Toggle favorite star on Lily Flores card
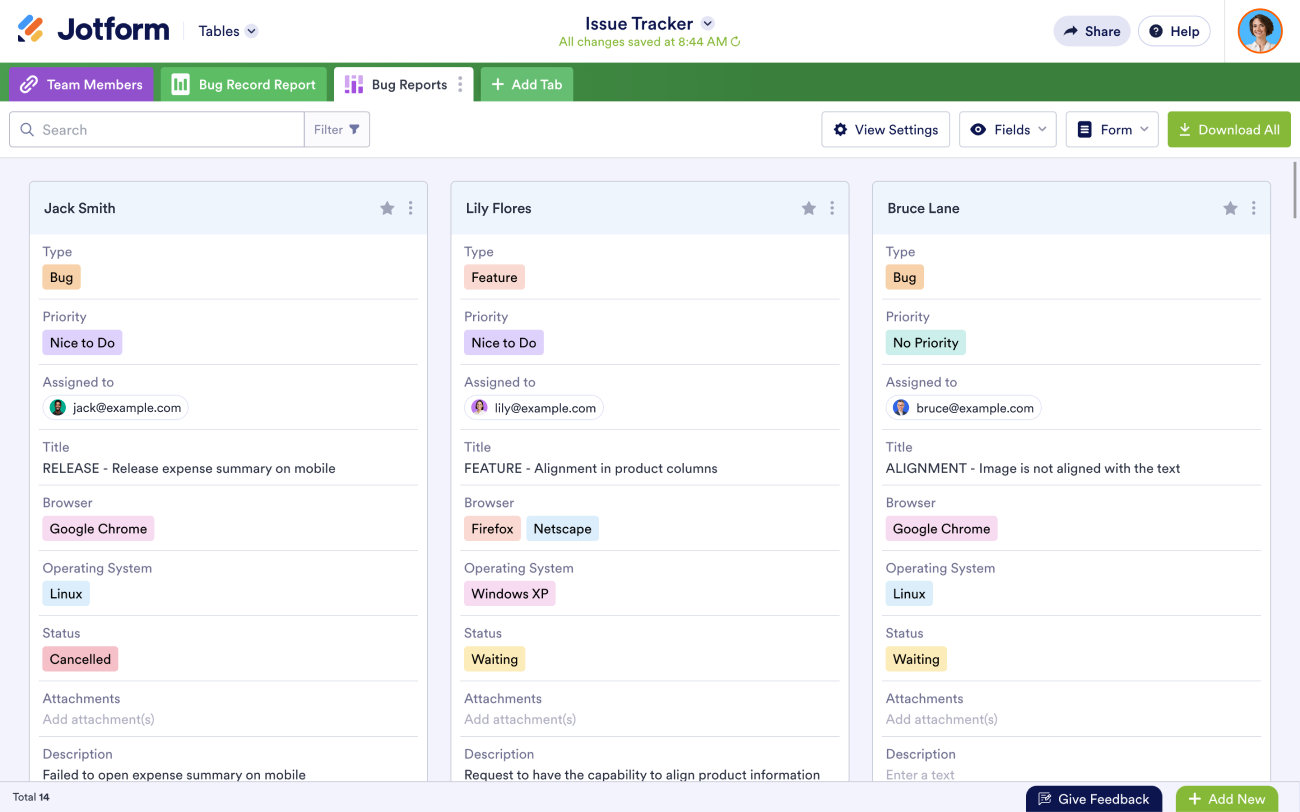The width and height of the screenshot is (1300, 812). (809, 208)
